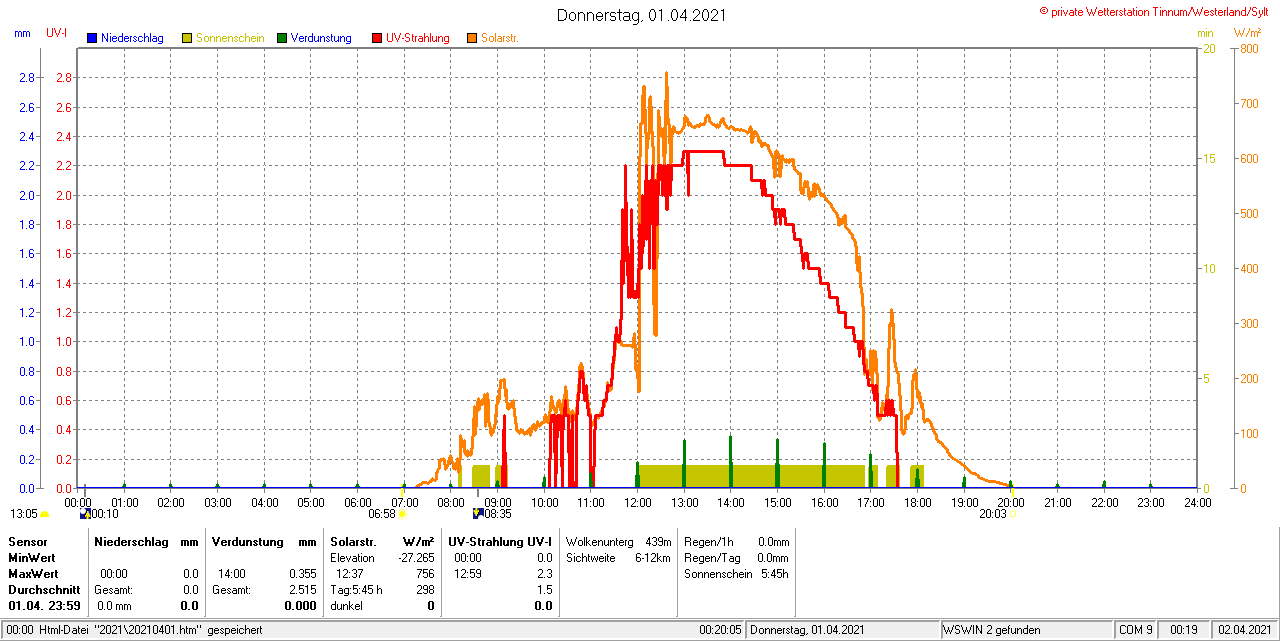Click the 00:20:05 status bar time
This screenshot has height=641, width=1280.
[x=720, y=630]
